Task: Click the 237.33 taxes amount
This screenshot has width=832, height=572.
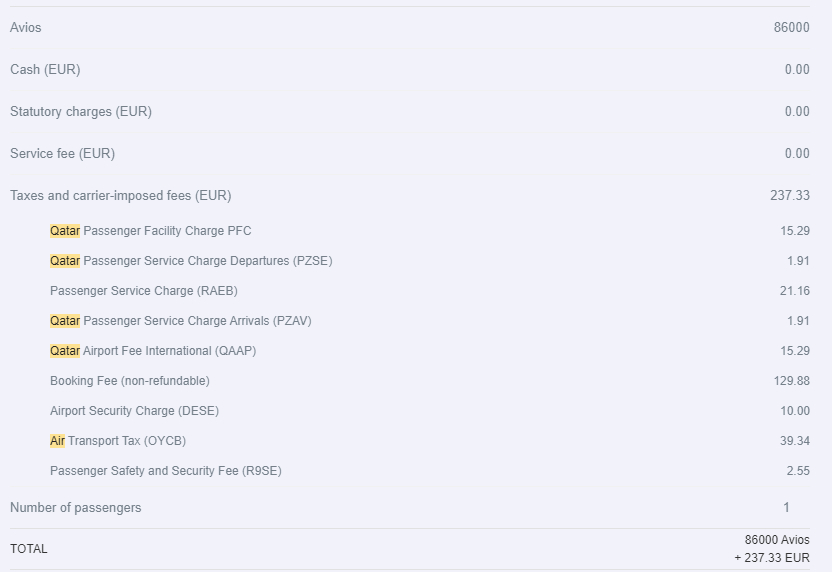Action: pos(789,195)
